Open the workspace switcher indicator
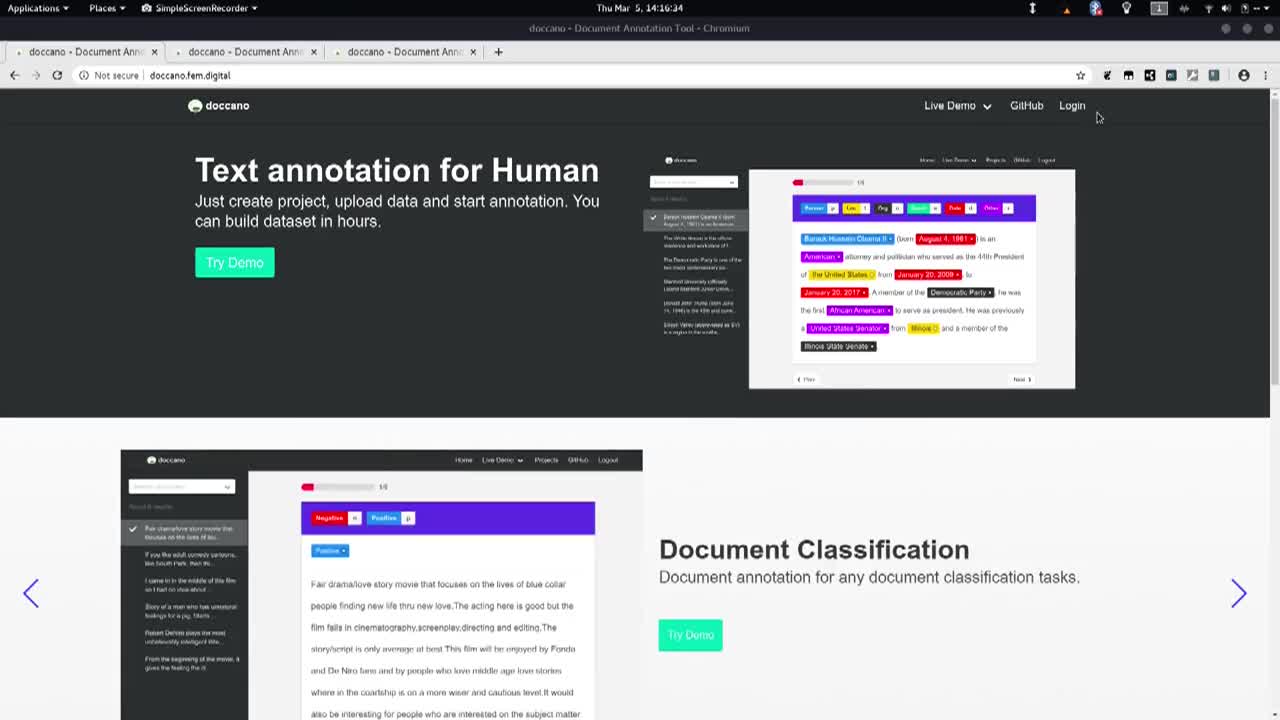1280x720 pixels. (1159, 8)
